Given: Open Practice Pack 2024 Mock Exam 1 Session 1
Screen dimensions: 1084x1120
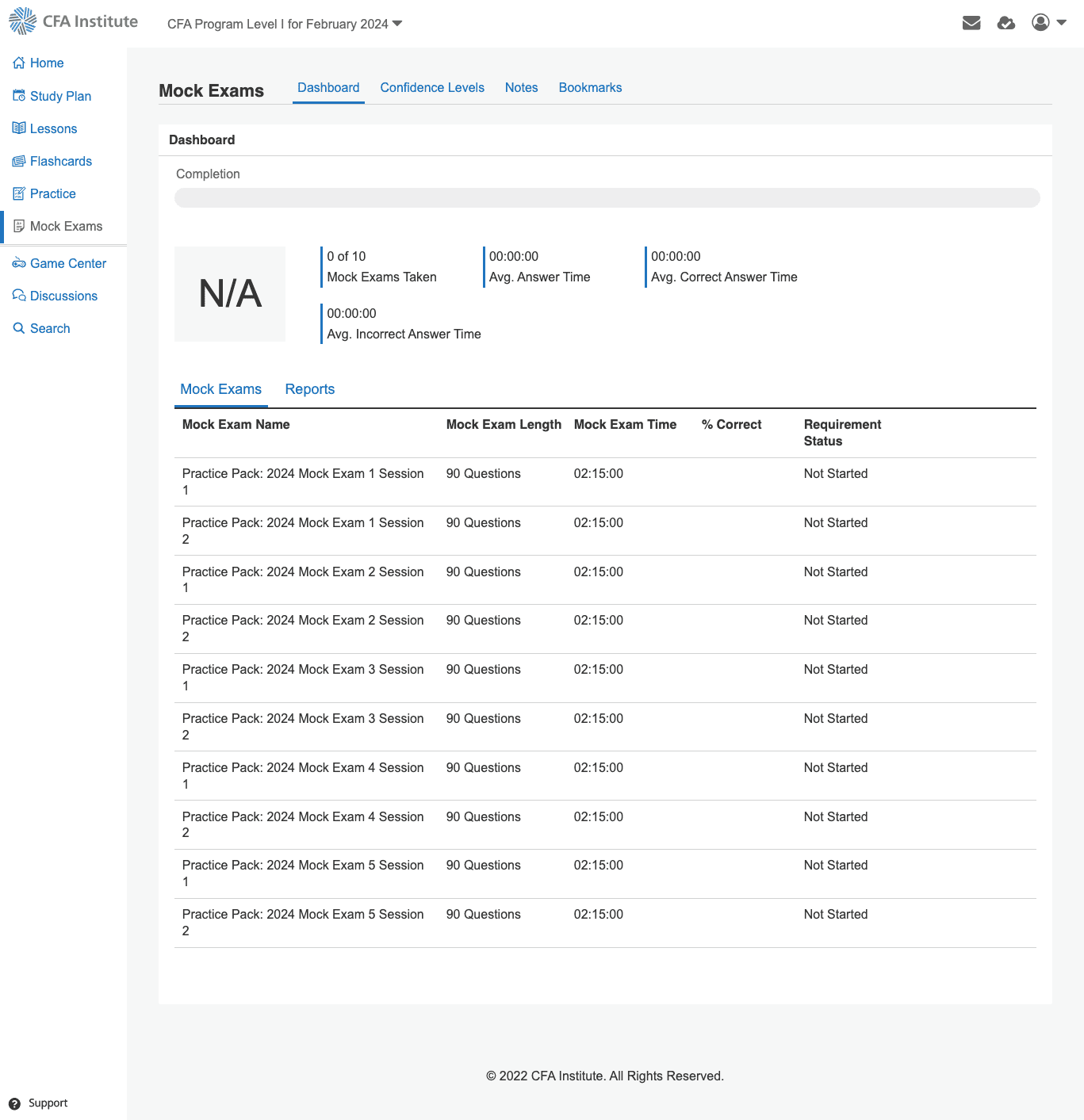Looking at the screenshot, I should [302, 482].
